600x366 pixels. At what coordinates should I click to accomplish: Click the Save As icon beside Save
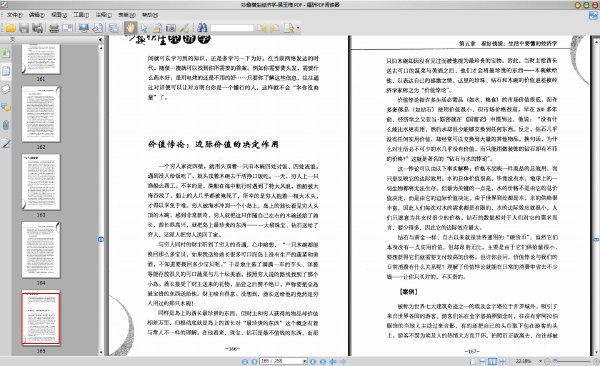[x=37, y=28]
